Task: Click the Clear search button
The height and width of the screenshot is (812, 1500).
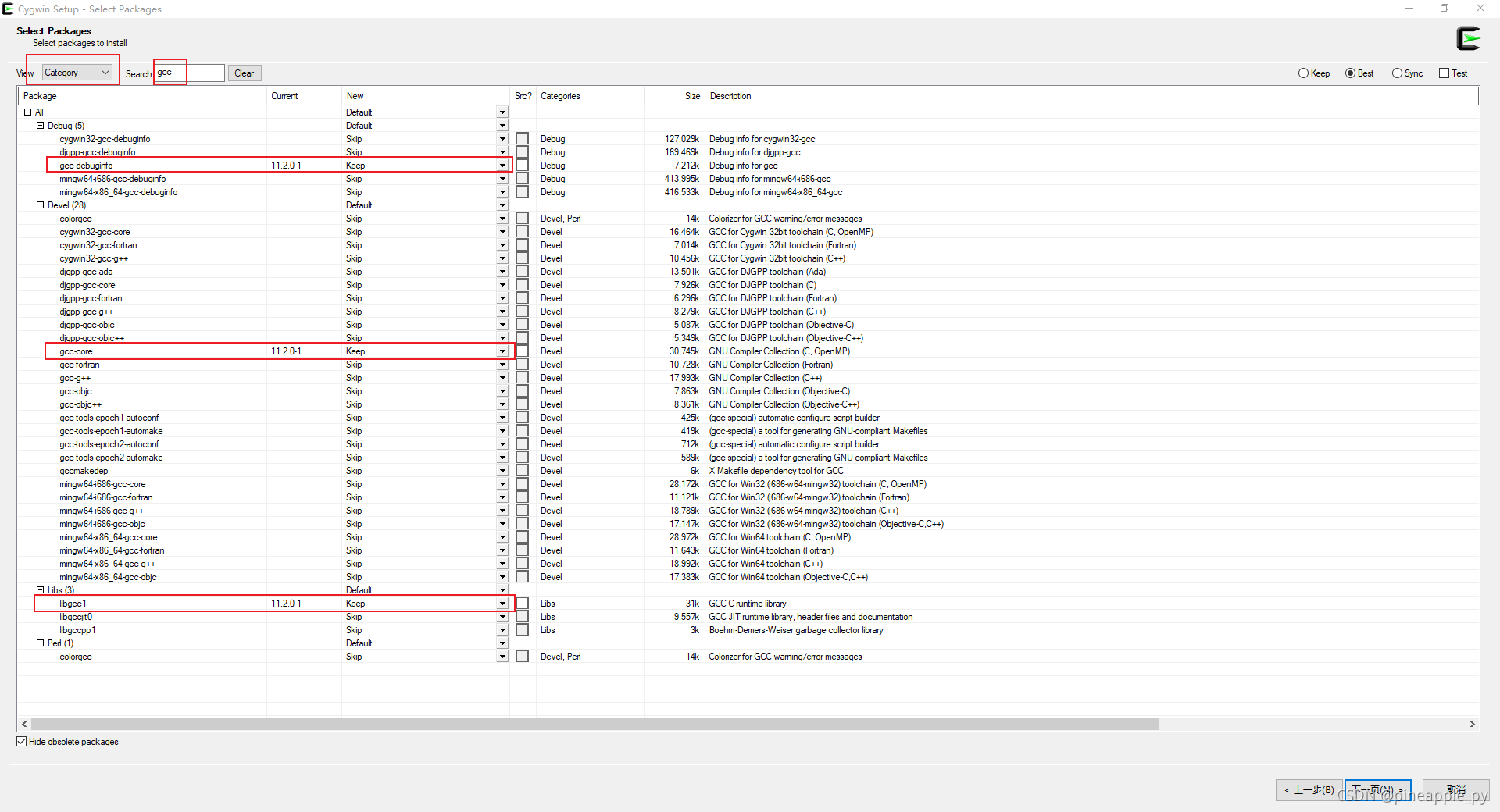Action: pos(245,73)
